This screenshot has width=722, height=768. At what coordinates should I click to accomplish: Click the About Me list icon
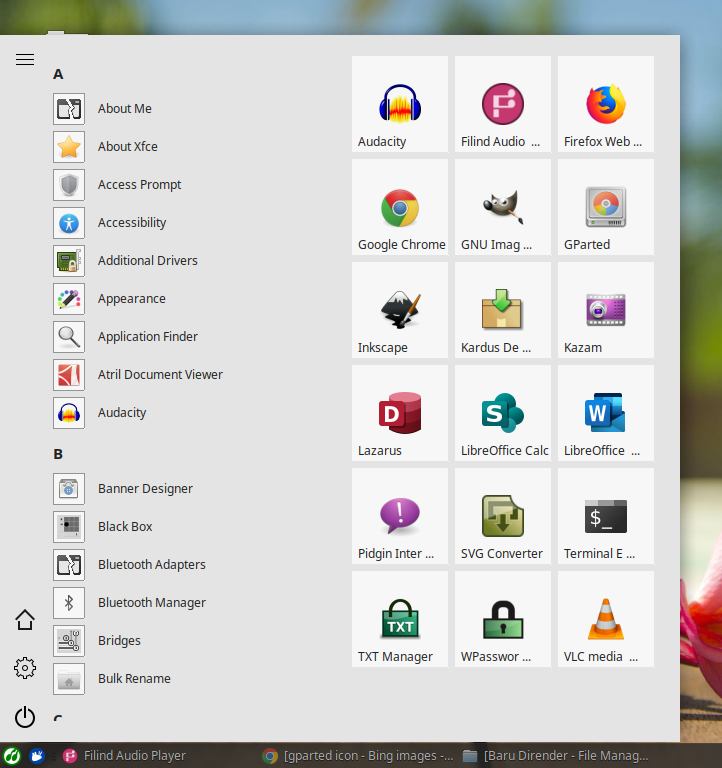[69, 109]
